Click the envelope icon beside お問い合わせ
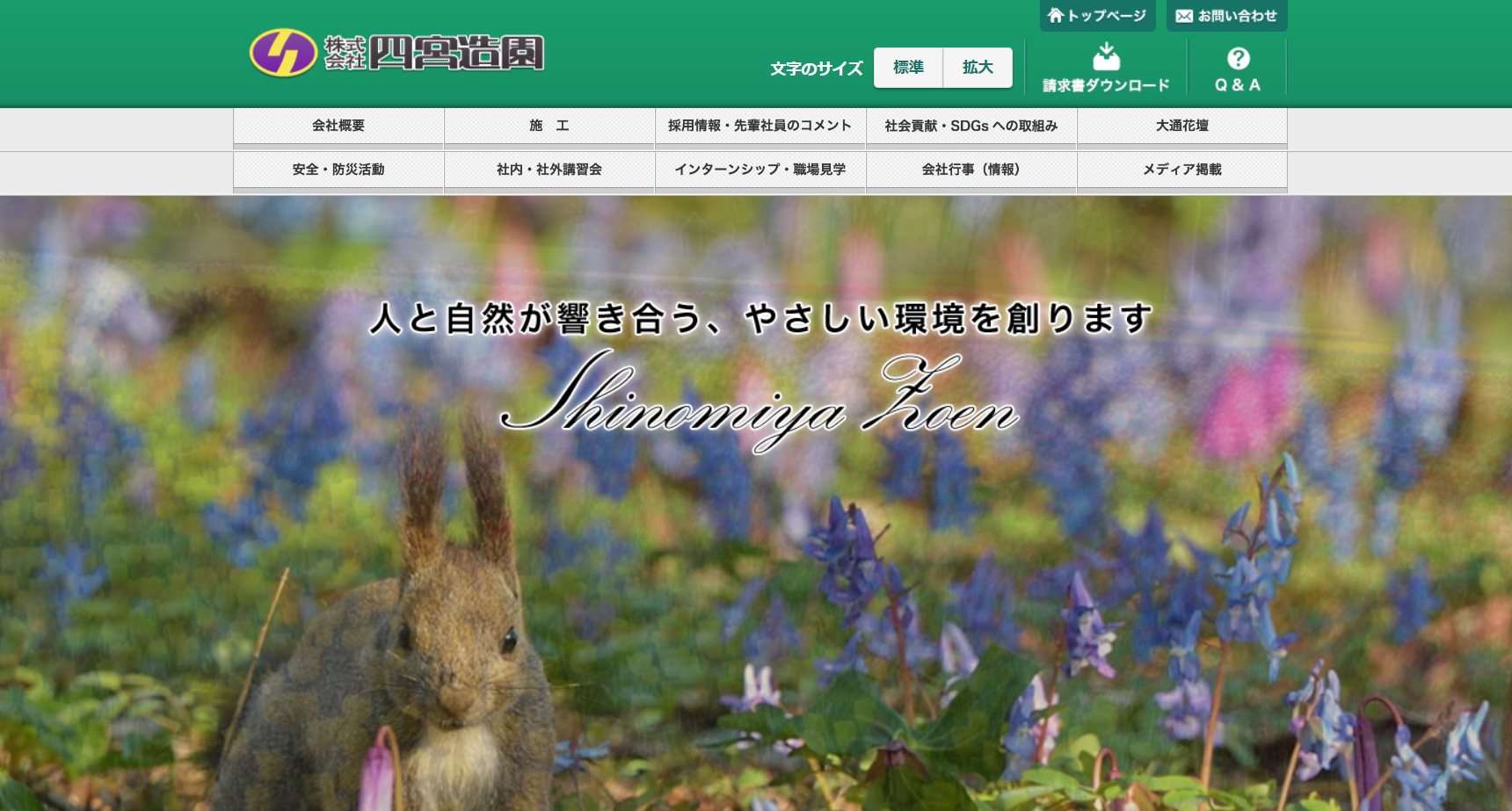The image size is (1512, 811). 1183,16
